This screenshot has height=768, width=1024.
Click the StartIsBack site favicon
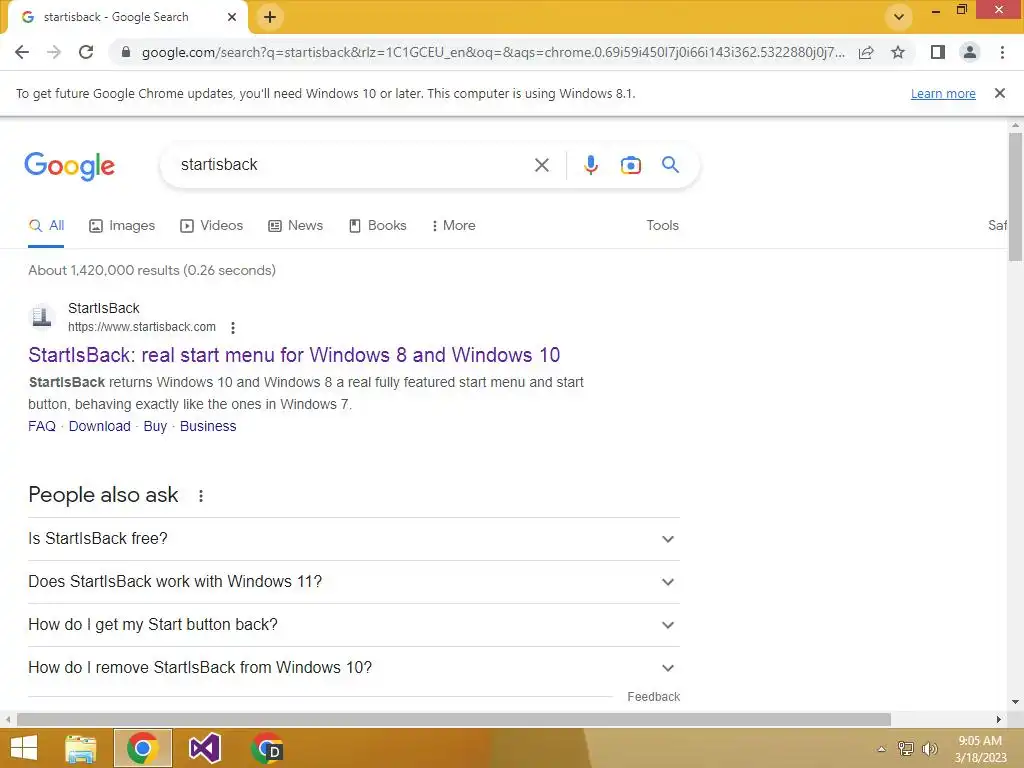click(42, 317)
